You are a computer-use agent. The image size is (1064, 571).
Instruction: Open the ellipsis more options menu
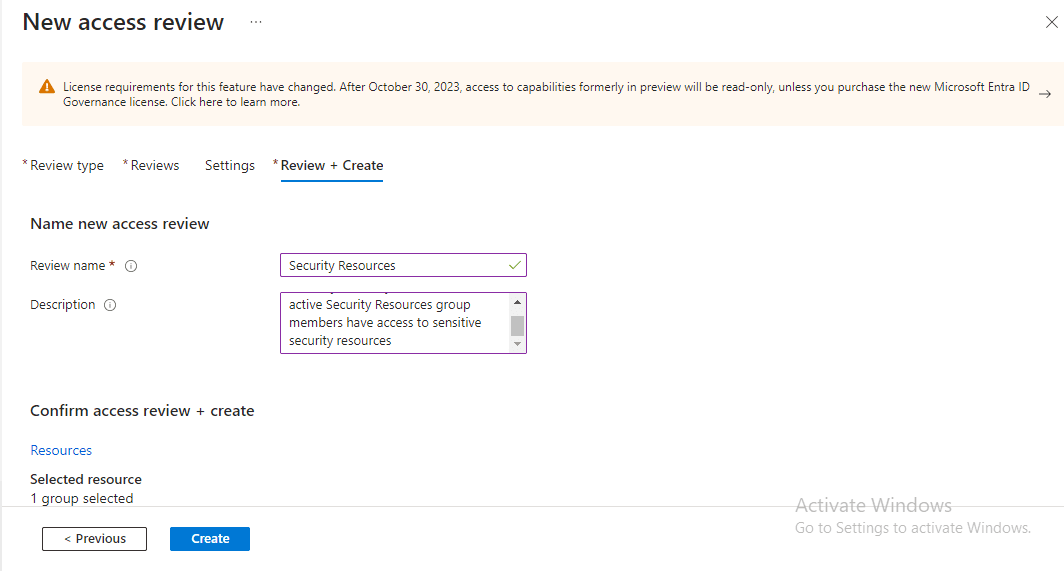(256, 22)
